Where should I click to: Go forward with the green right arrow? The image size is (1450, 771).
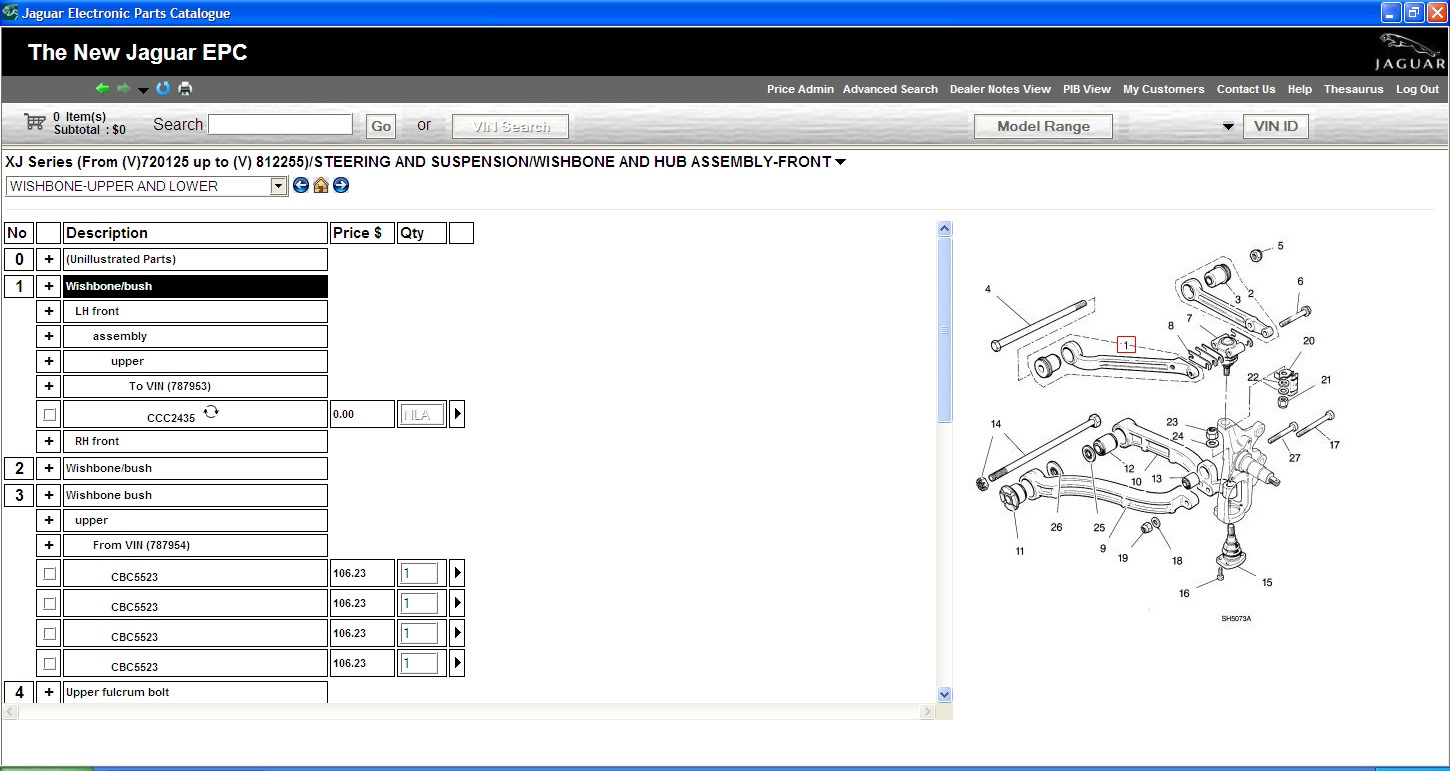pyautogui.click(x=124, y=89)
